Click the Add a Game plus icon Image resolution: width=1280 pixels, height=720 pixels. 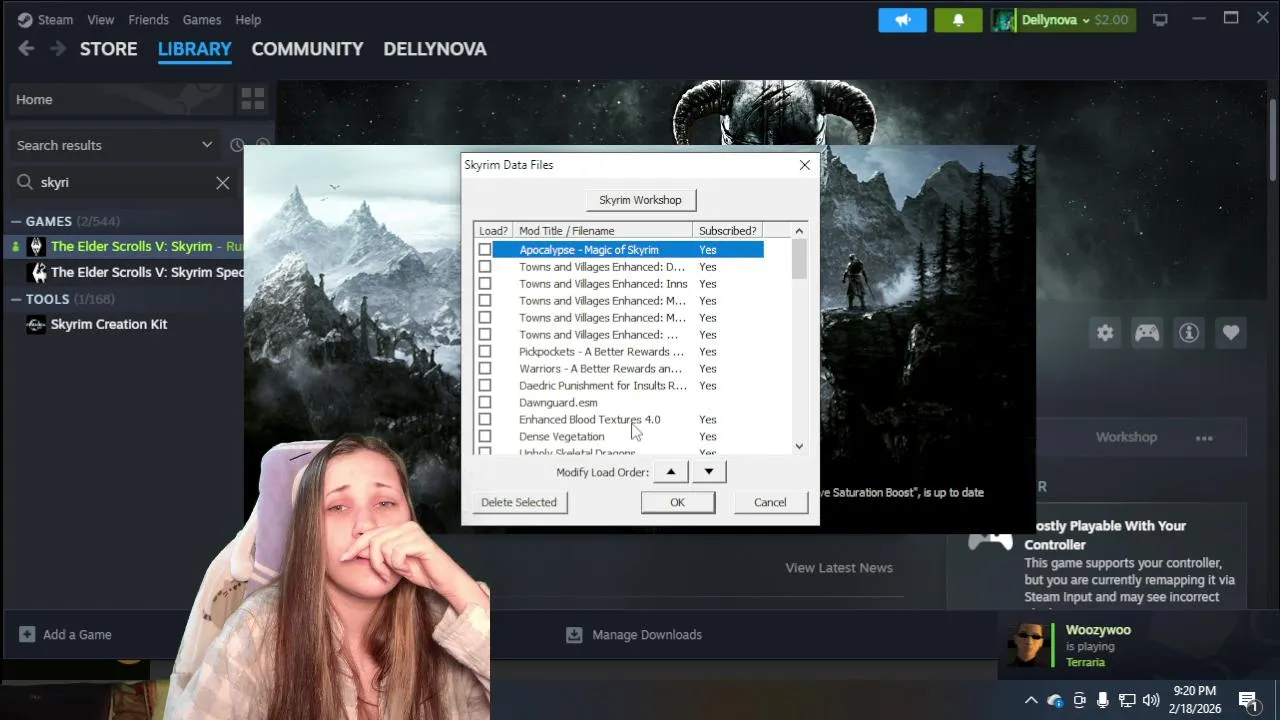[x=27, y=634]
